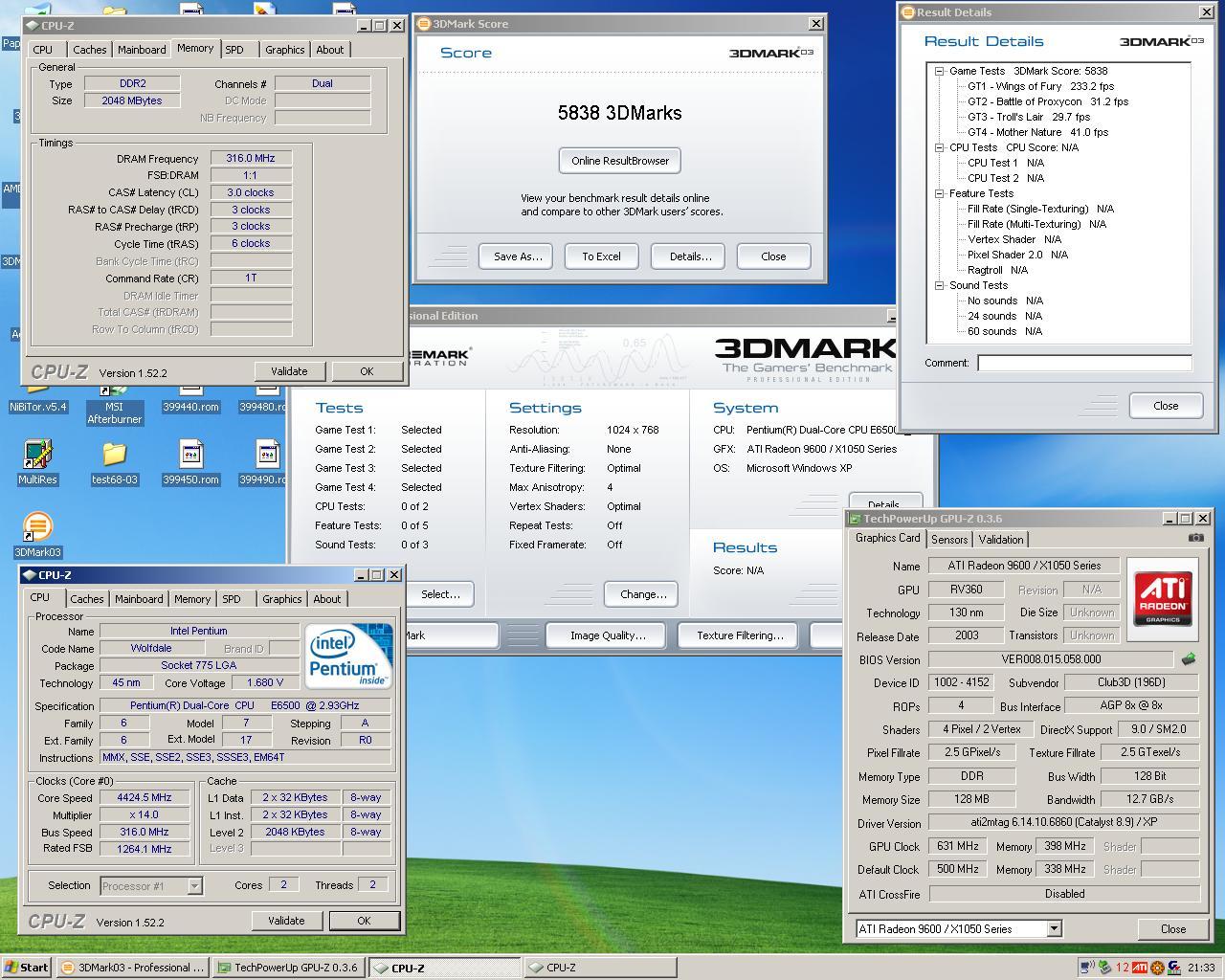The image size is (1225, 980).
Task: Select the 399490.rom file icon
Action: pos(267,456)
